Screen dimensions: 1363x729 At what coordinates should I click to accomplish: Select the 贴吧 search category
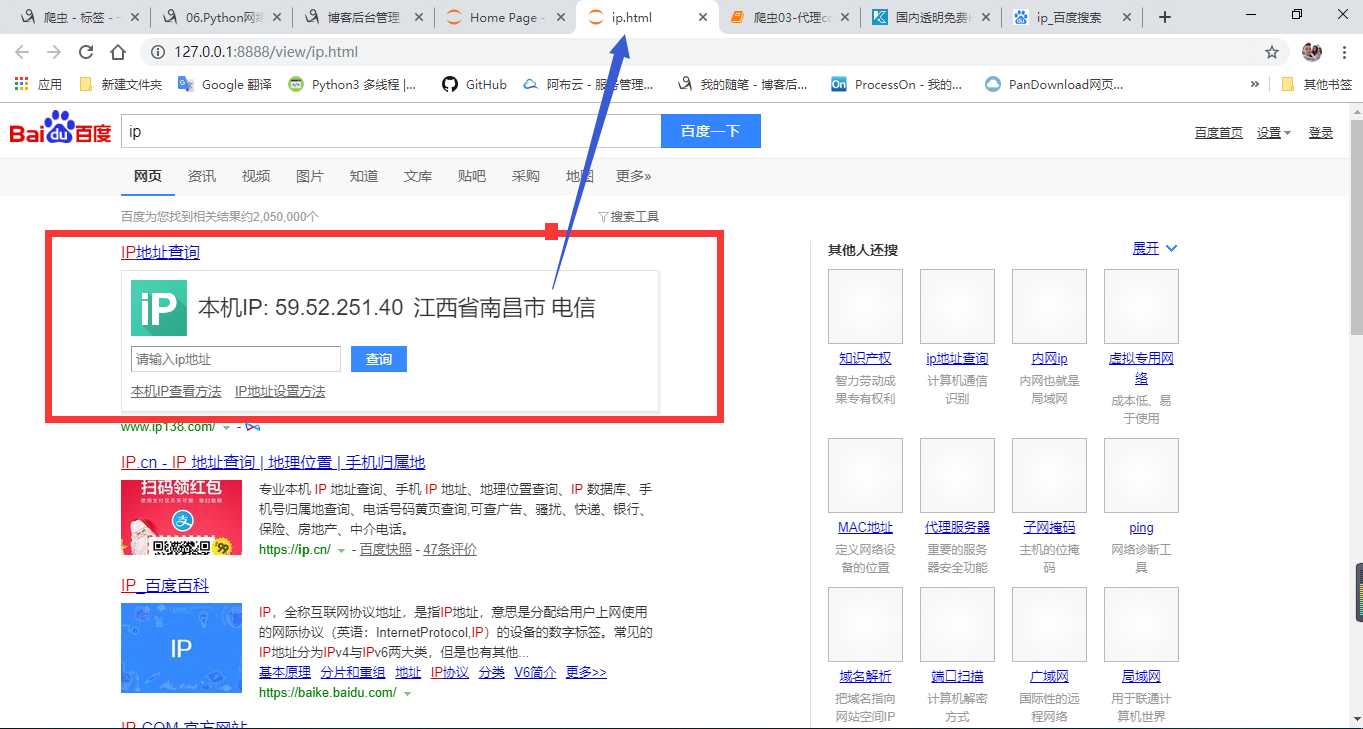coord(472,176)
